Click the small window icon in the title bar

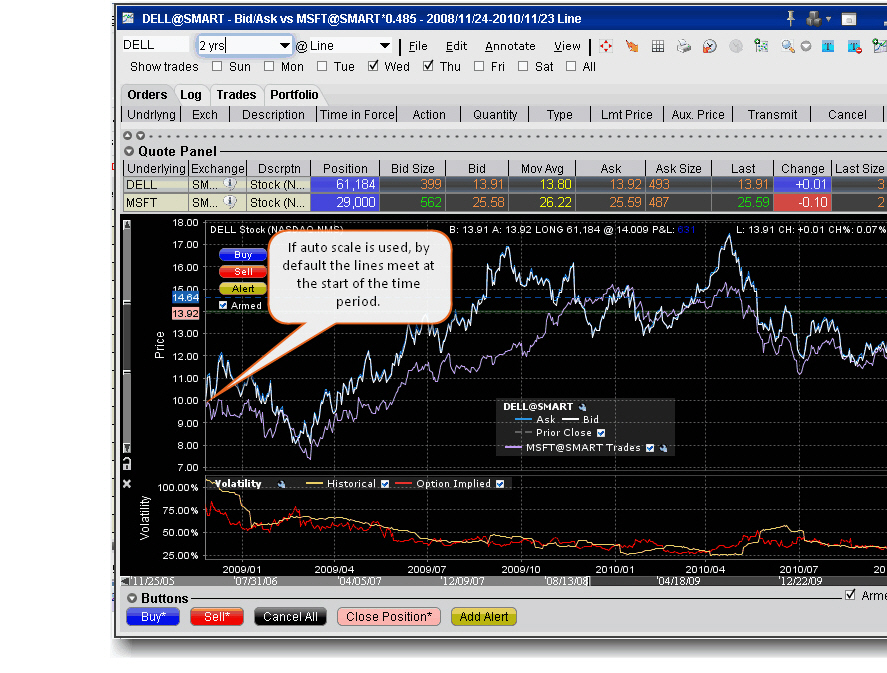(849, 19)
